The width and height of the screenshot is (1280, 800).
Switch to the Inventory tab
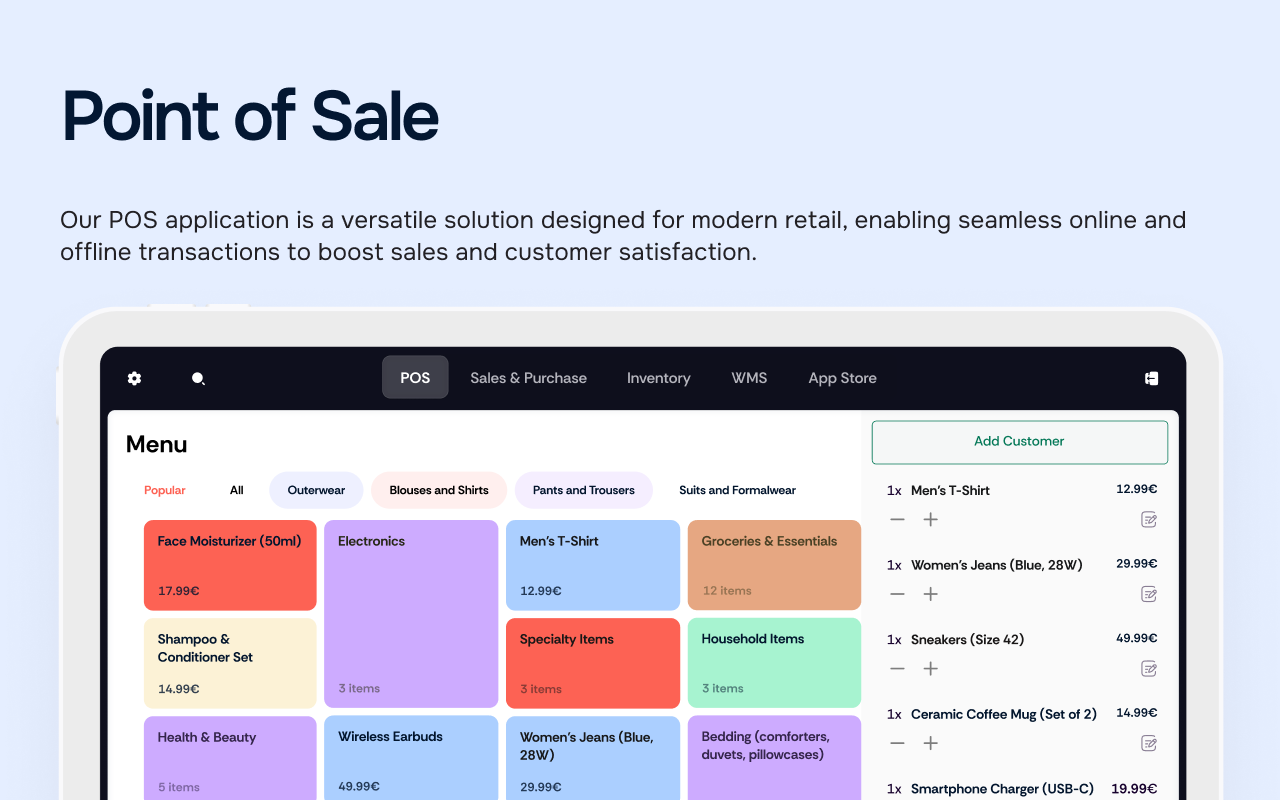(x=658, y=378)
